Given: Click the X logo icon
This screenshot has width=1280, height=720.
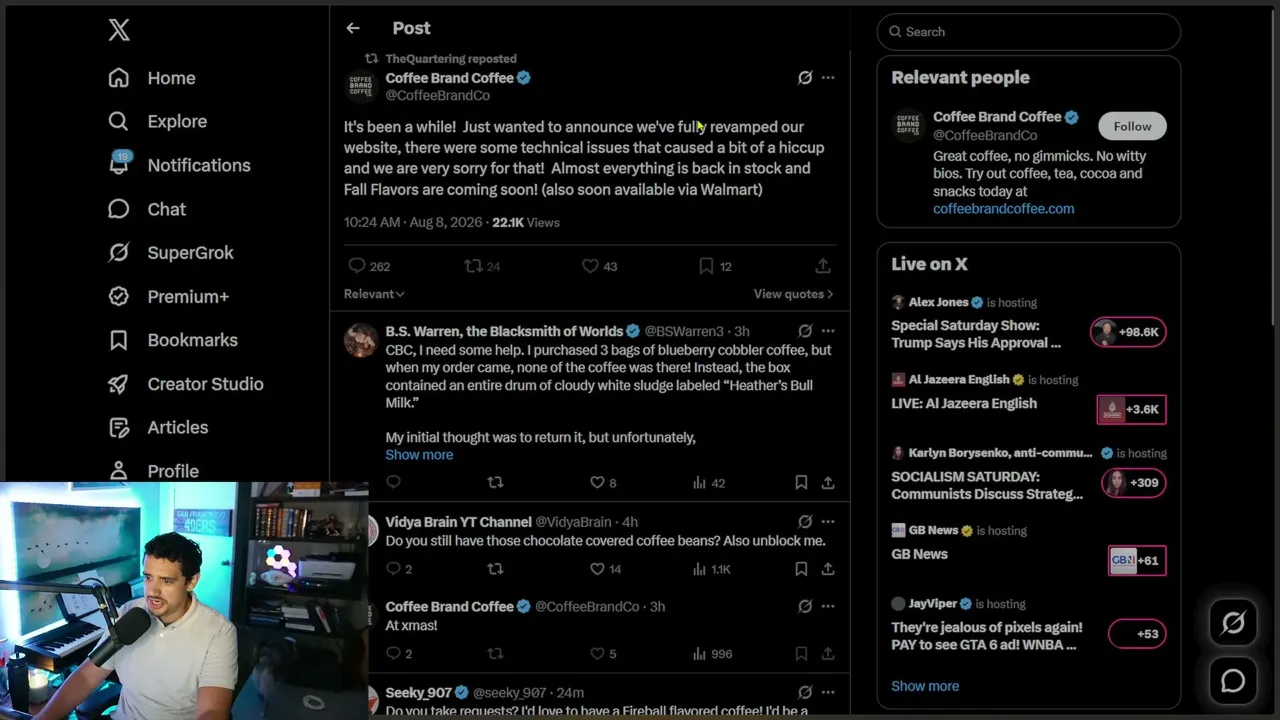Looking at the screenshot, I should click(119, 30).
